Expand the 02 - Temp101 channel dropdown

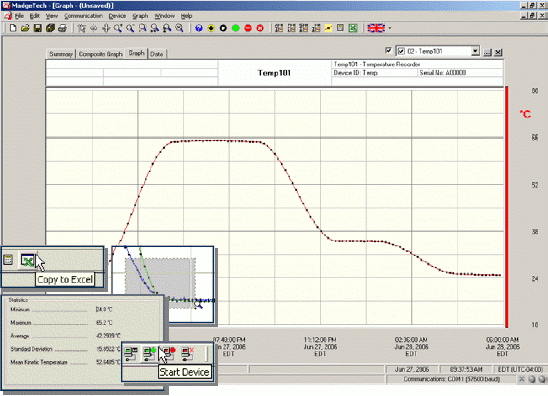click(475, 51)
